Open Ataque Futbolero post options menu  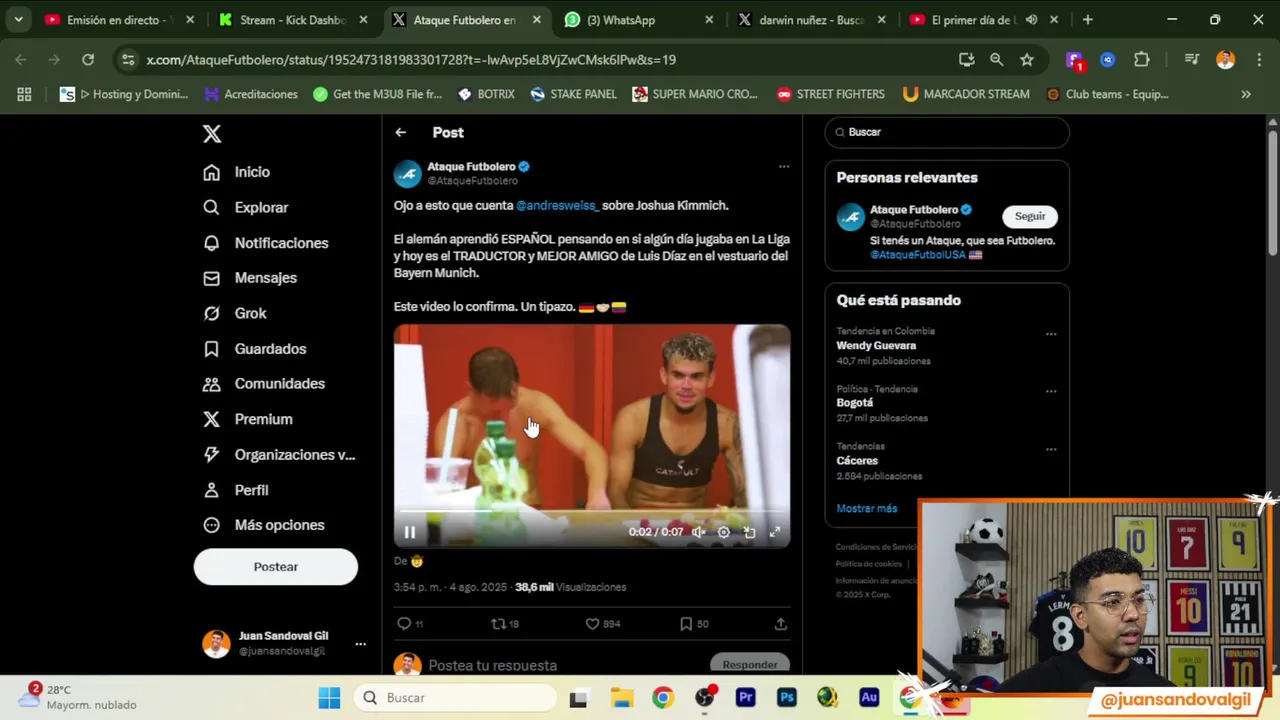[x=783, y=167]
